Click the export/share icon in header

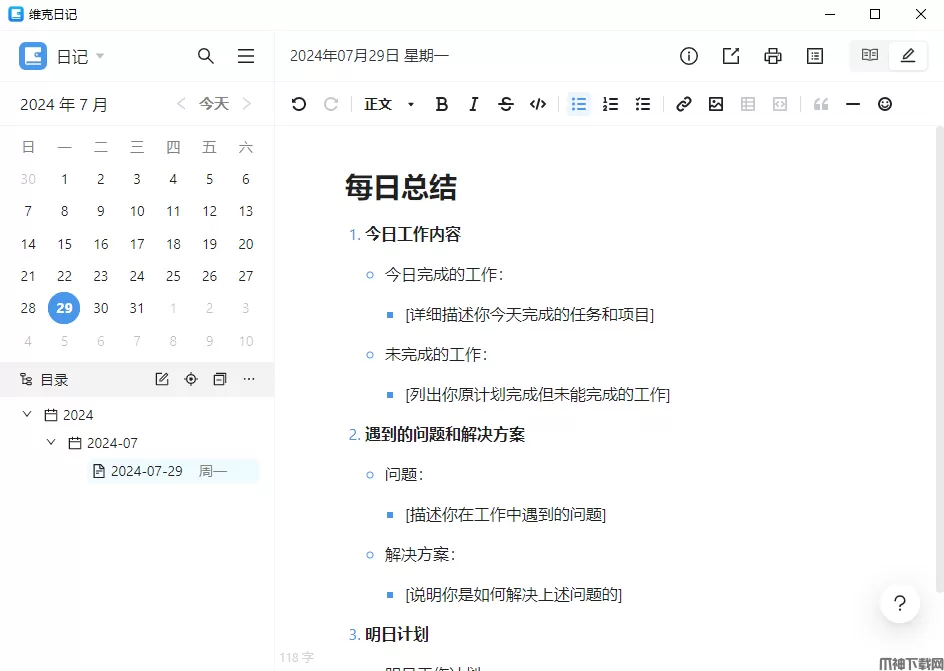(731, 56)
